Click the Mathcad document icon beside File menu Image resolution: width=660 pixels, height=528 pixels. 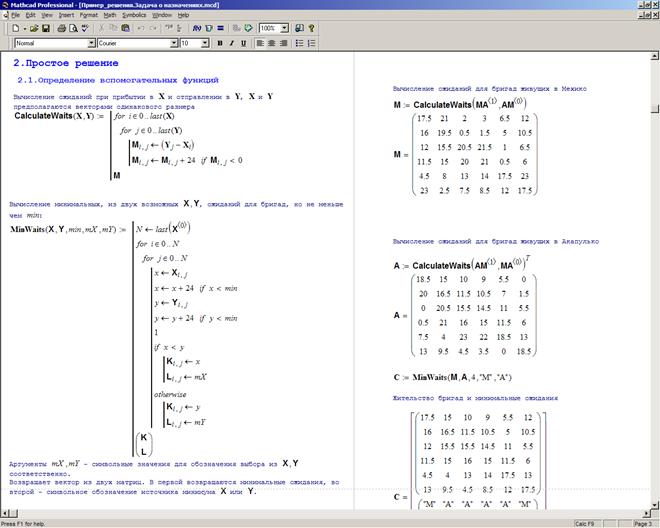click(5, 15)
